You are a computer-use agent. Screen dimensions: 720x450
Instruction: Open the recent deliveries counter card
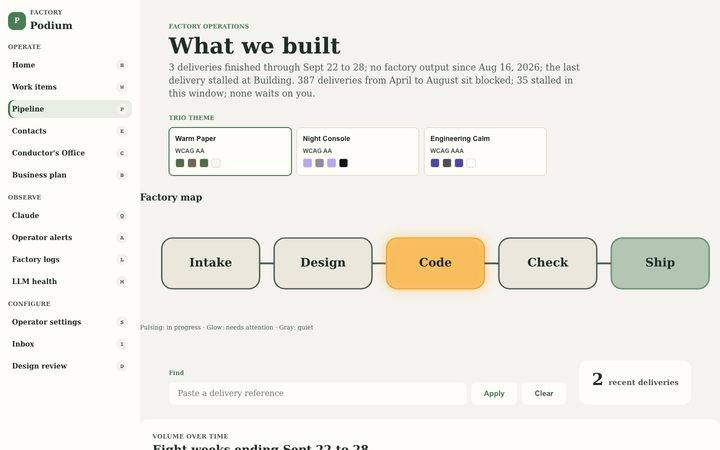click(x=635, y=382)
